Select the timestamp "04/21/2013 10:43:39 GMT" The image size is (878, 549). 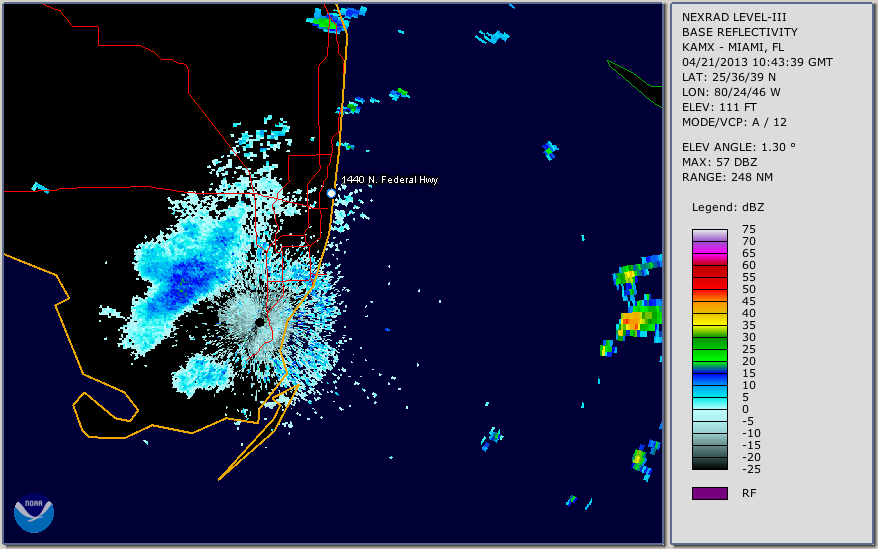coord(757,62)
